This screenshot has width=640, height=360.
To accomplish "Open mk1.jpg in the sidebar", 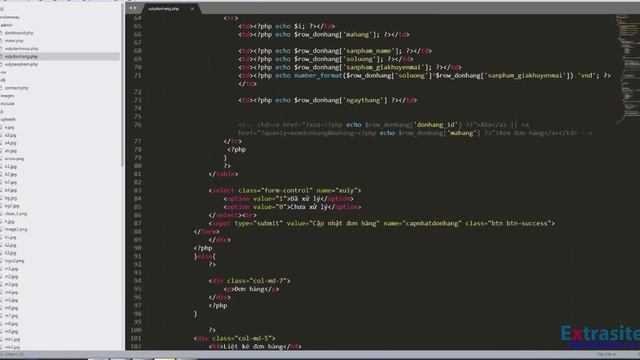I will (x=12, y=339).
